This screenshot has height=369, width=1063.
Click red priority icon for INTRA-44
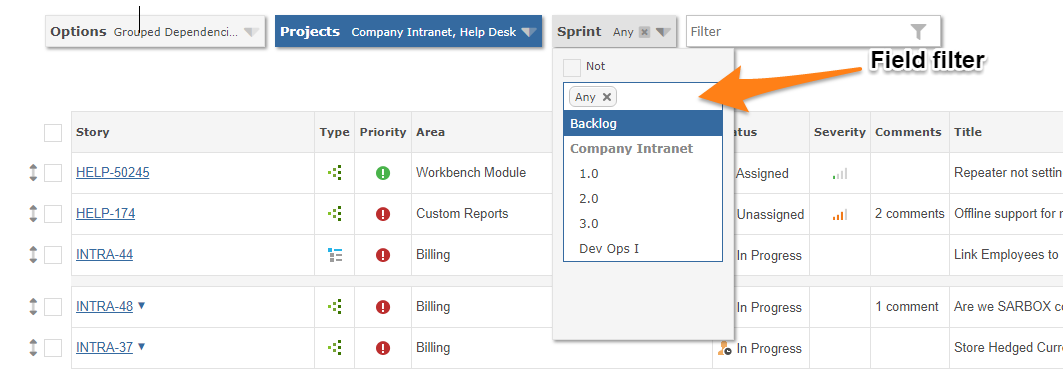click(x=383, y=255)
